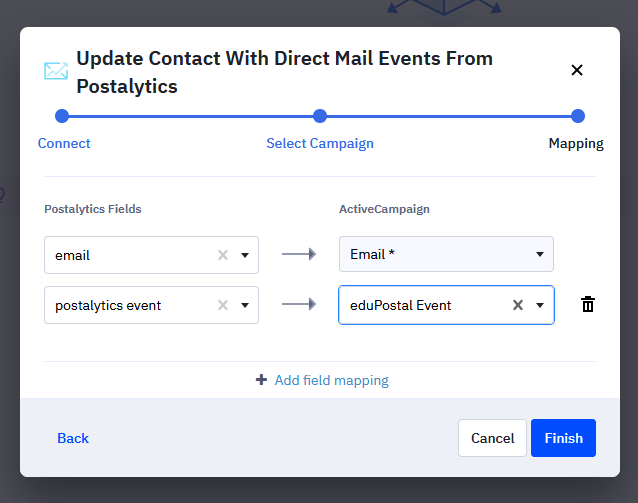Click the ActiveCampaign column label
Screen dimensions: 638x503
[x=384, y=209]
